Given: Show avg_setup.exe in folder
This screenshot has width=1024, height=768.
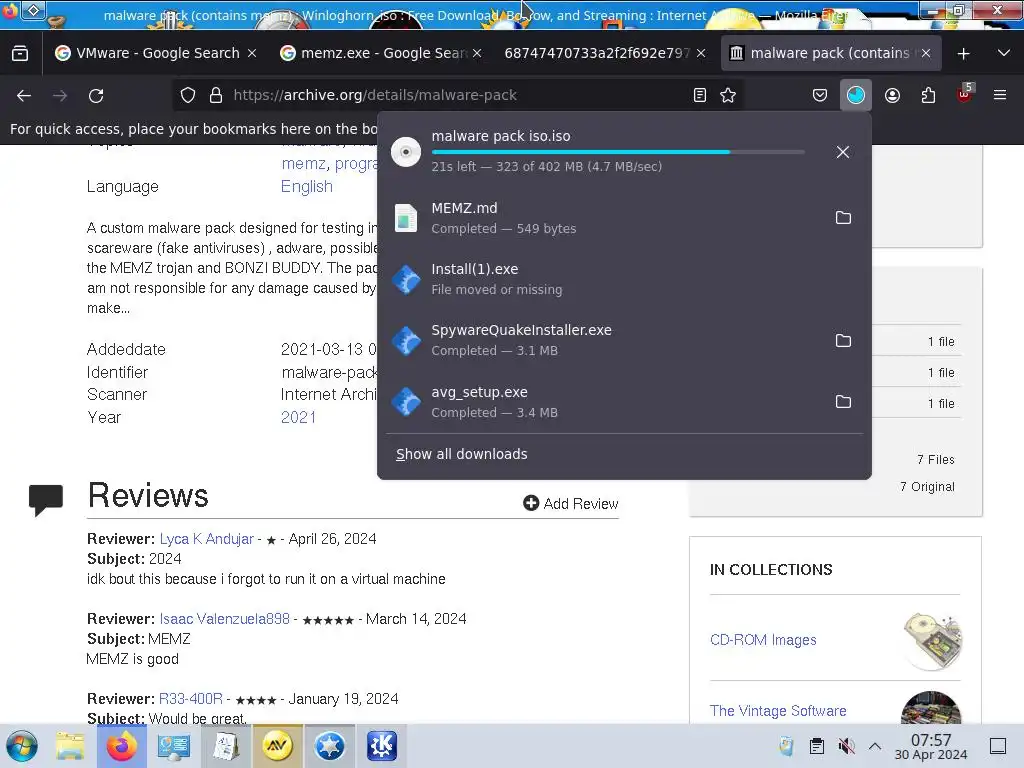Looking at the screenshot, I should (x=843, y=402).
